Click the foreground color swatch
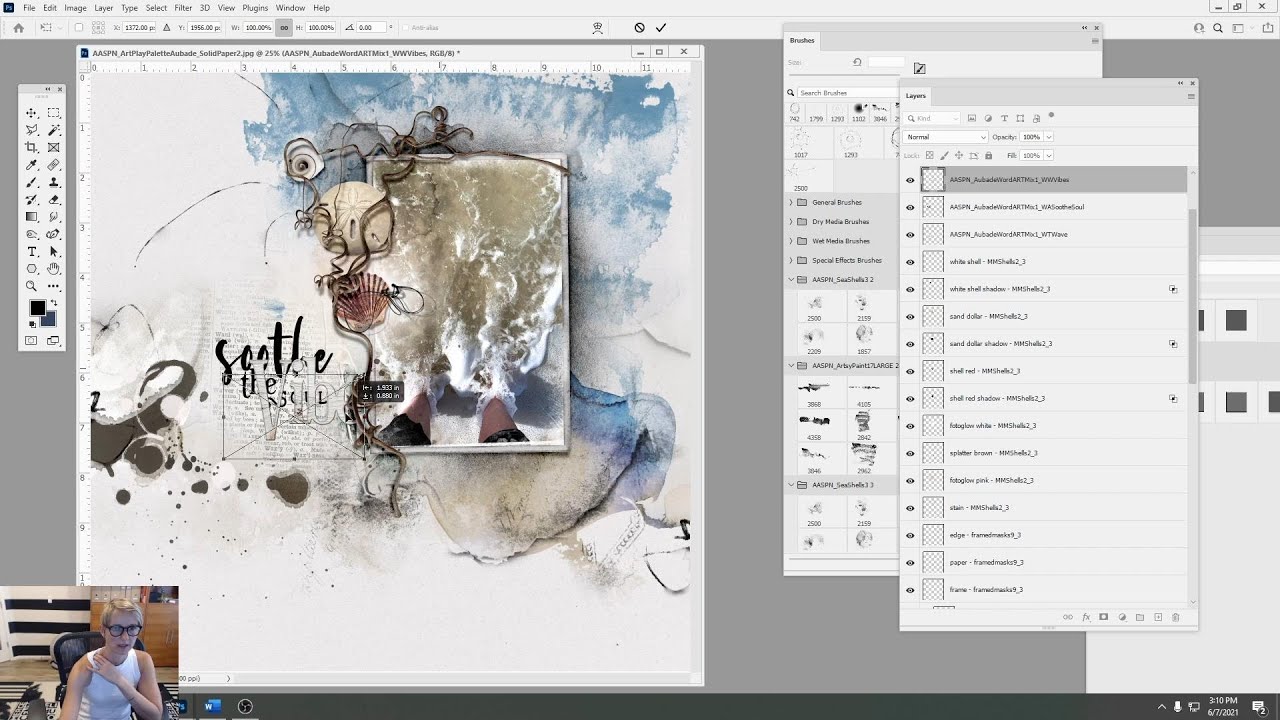 tap(38, 308)
